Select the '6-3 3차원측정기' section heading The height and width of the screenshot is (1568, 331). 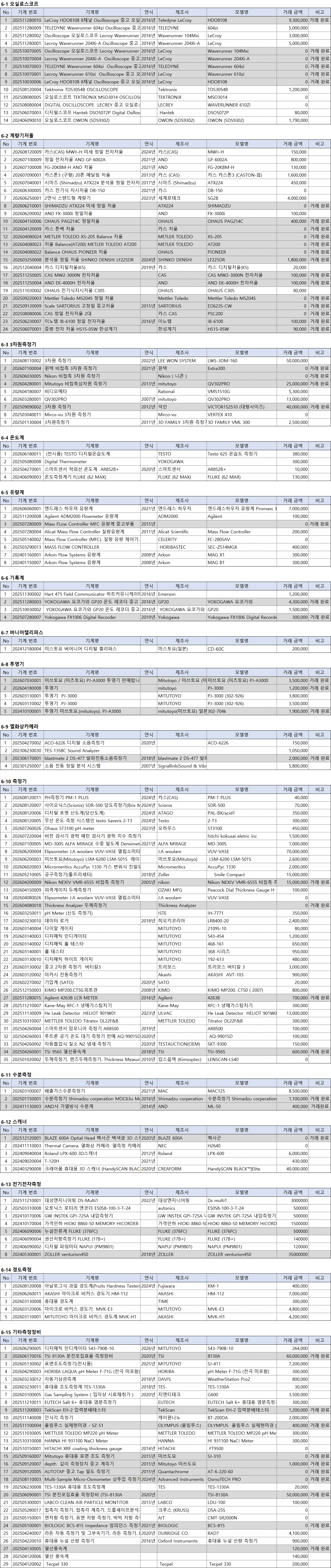coord(19,344)
